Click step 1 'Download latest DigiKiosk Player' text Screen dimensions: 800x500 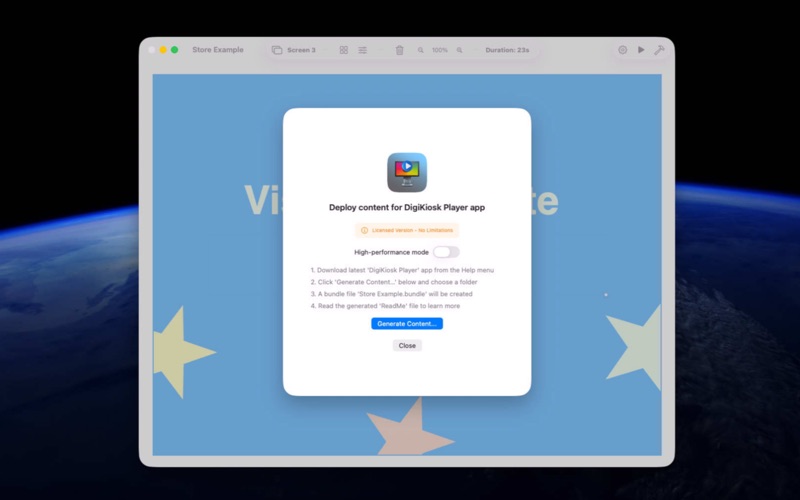tap(402, 270)
